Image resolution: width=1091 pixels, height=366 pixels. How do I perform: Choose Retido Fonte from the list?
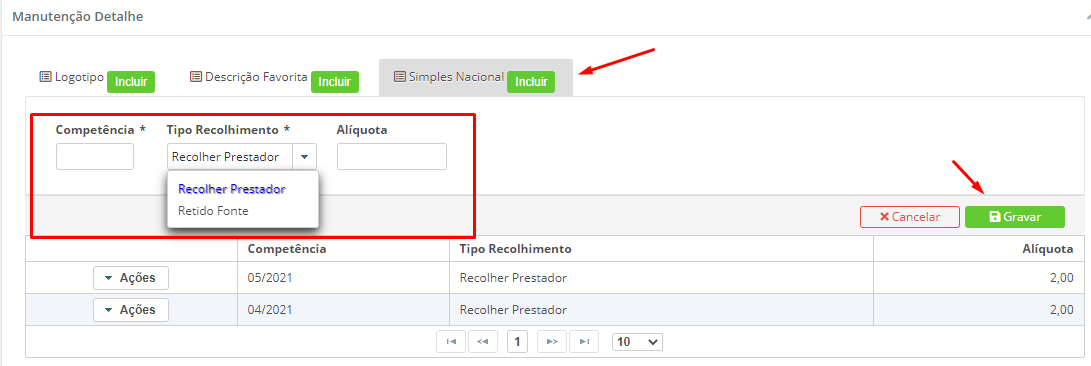[213, 210]
